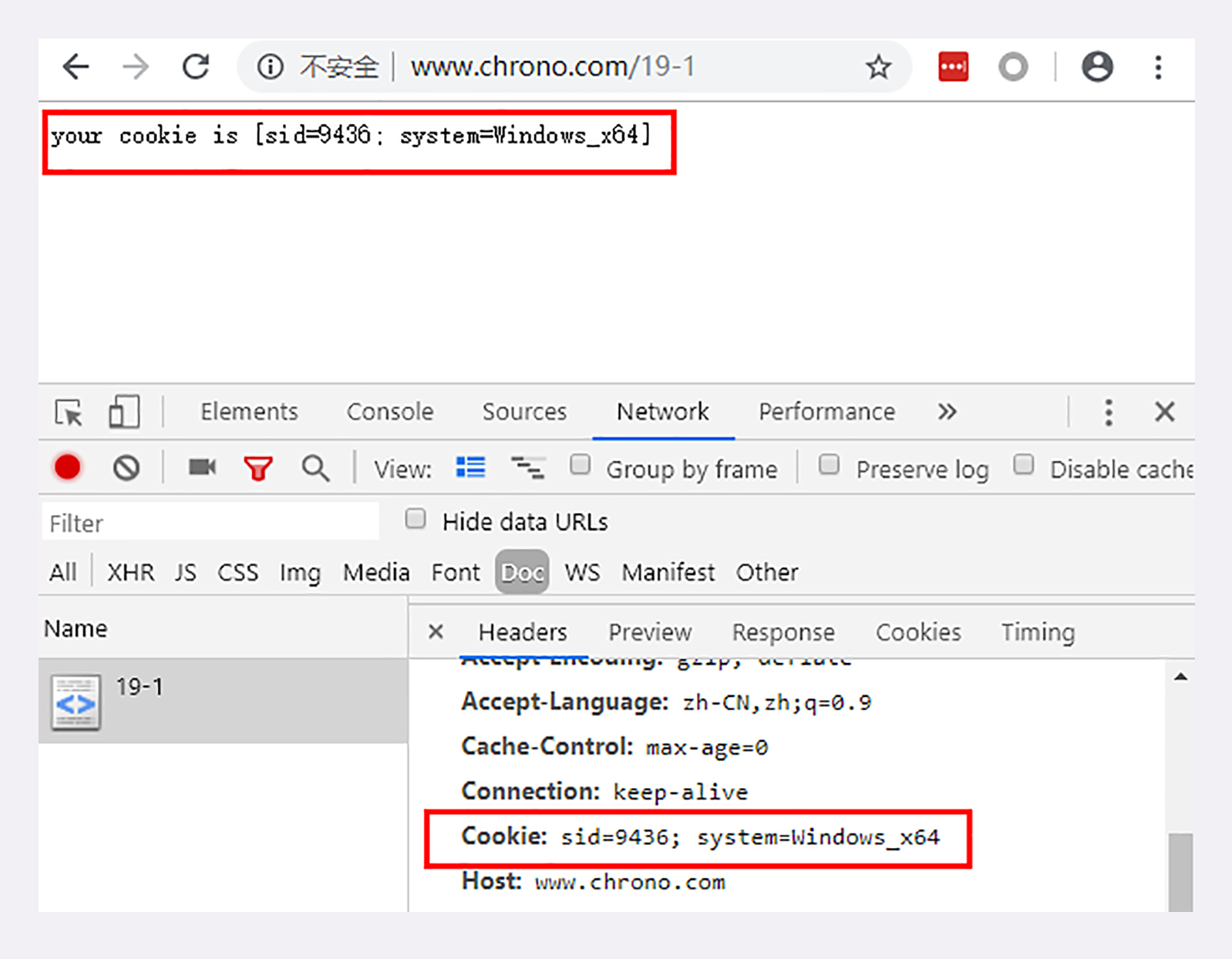1232x959 pixels.
Task: Open the network search magnifier
Action: 315,468
